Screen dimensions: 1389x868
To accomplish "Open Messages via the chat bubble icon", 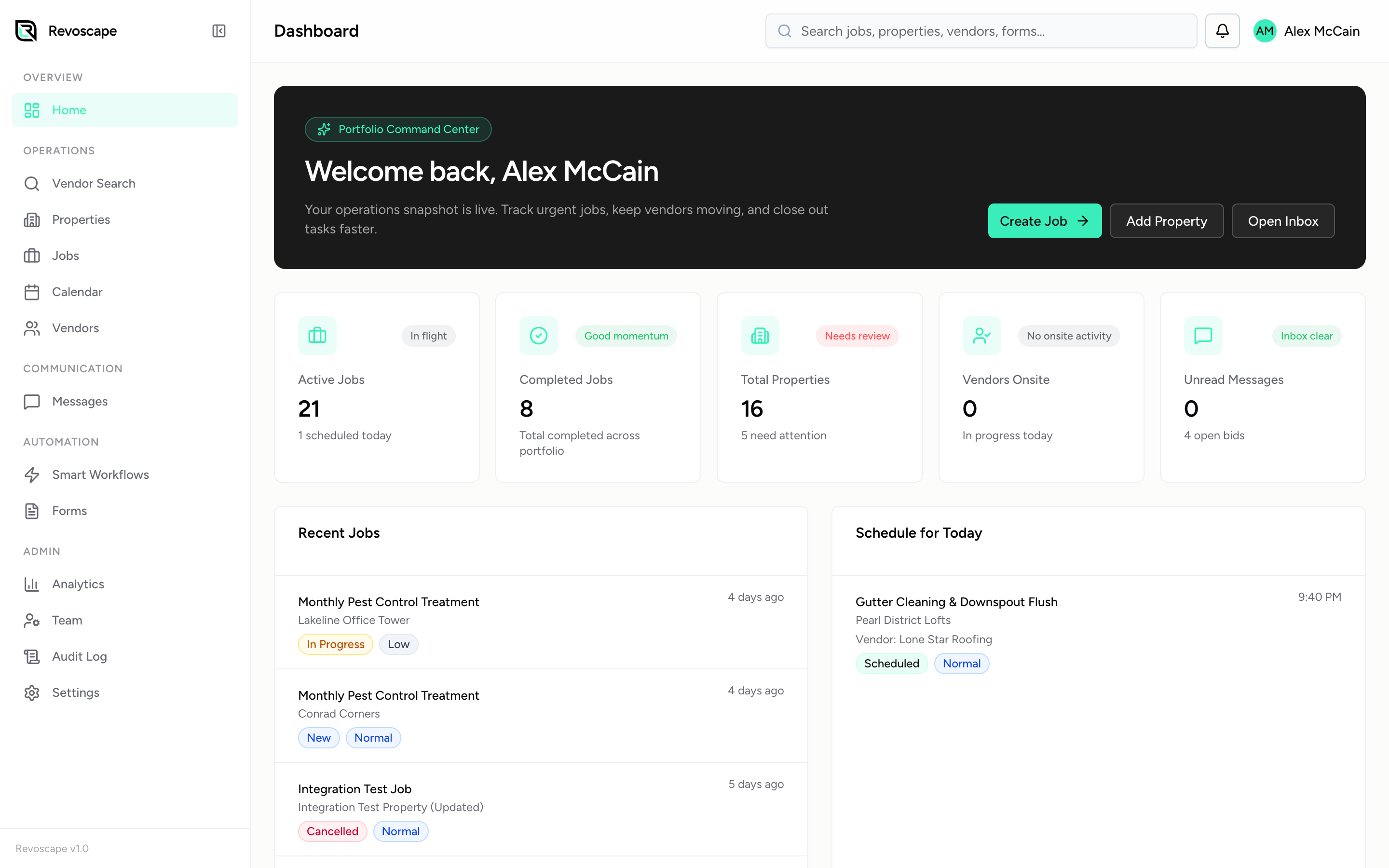I will click(x=31, y=401).
